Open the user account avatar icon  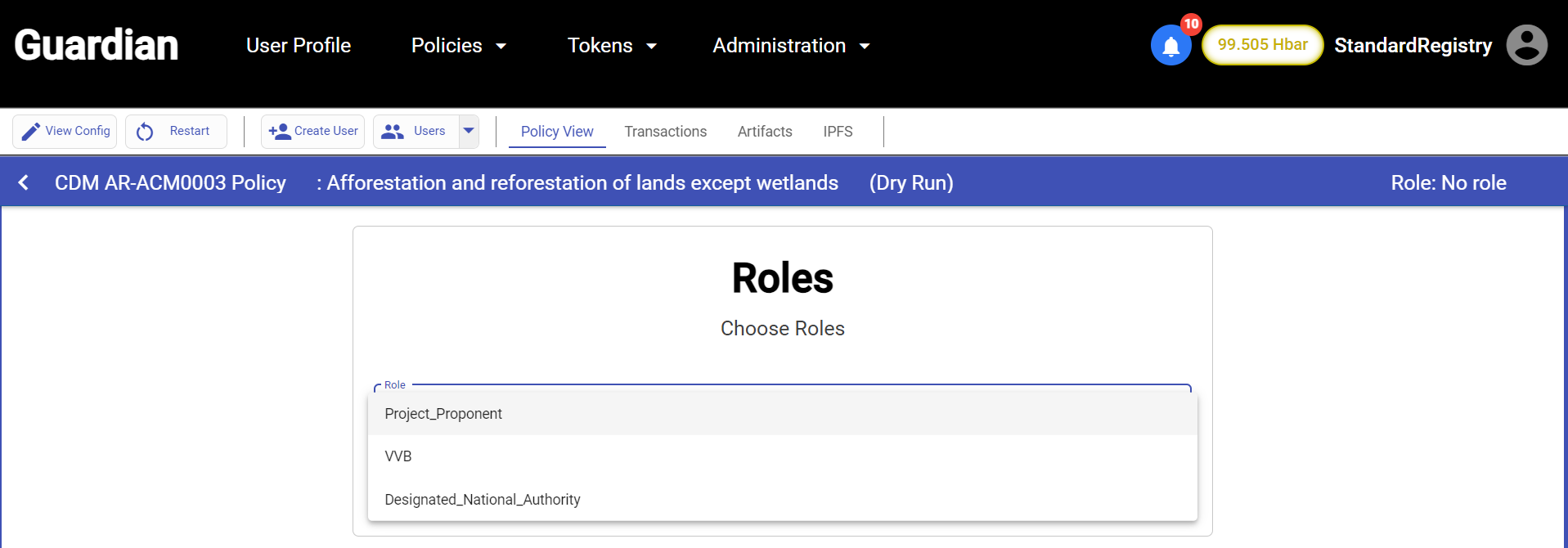coord(1526,45)
